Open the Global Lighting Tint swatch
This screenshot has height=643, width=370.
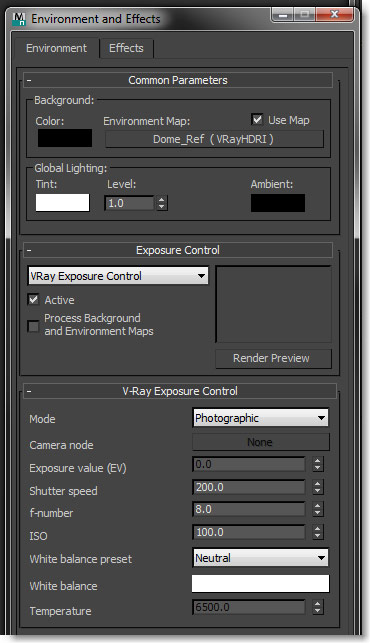(x=62, y=203)
